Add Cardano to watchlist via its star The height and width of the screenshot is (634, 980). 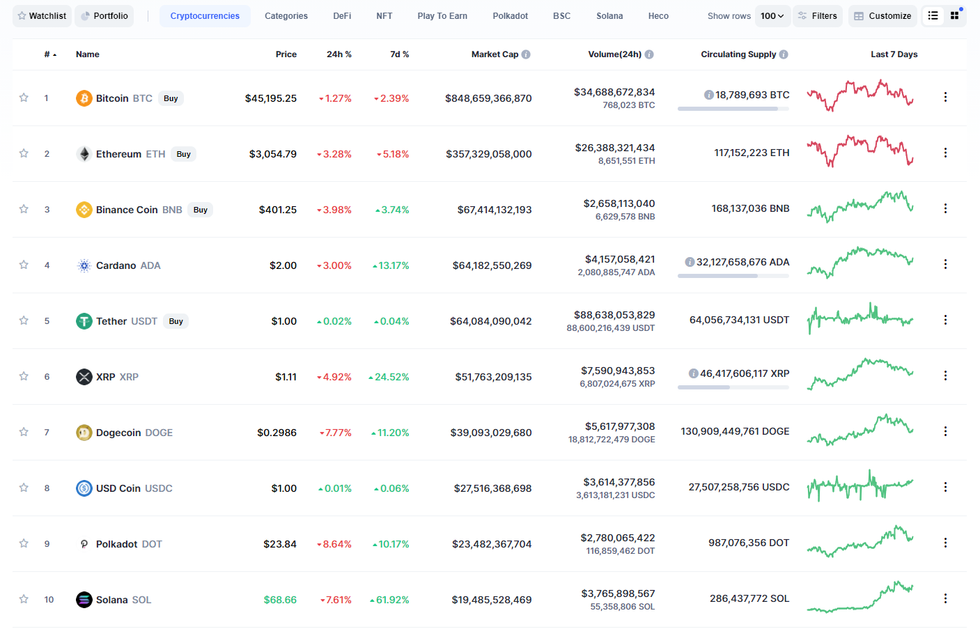[x=23, y=265]
